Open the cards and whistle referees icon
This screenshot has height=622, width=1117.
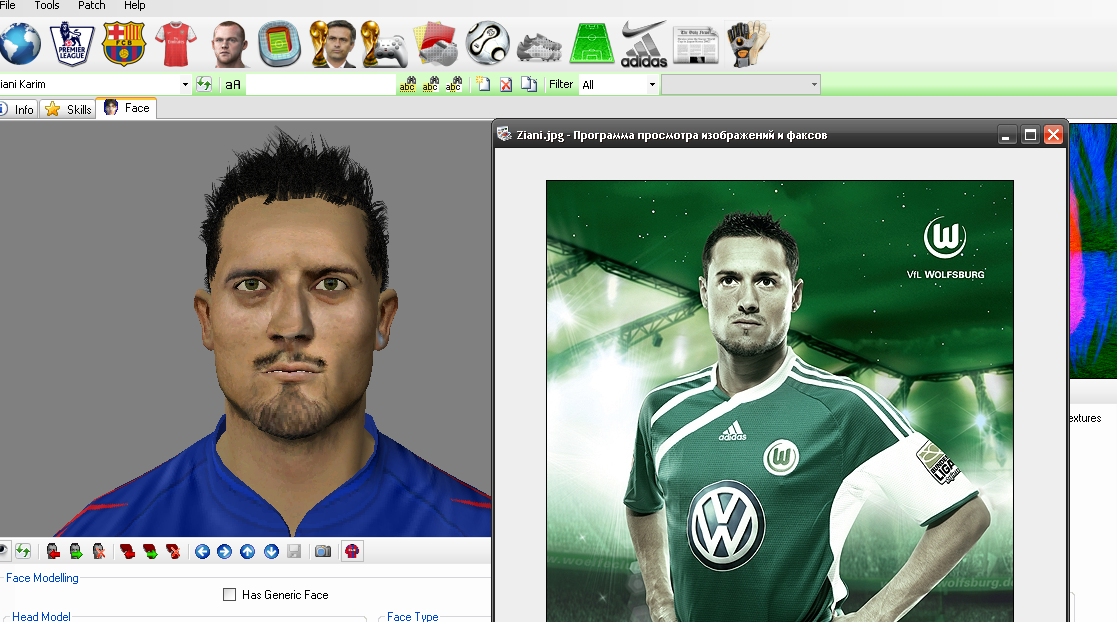point(436,44)
